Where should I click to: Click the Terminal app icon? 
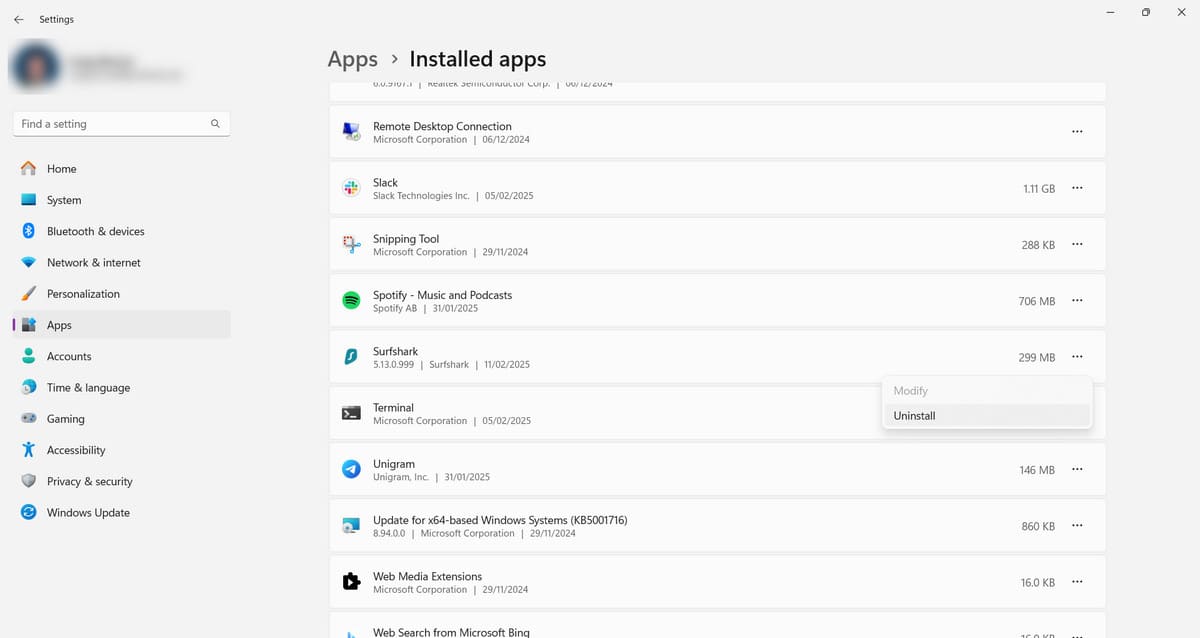point(351,413)
